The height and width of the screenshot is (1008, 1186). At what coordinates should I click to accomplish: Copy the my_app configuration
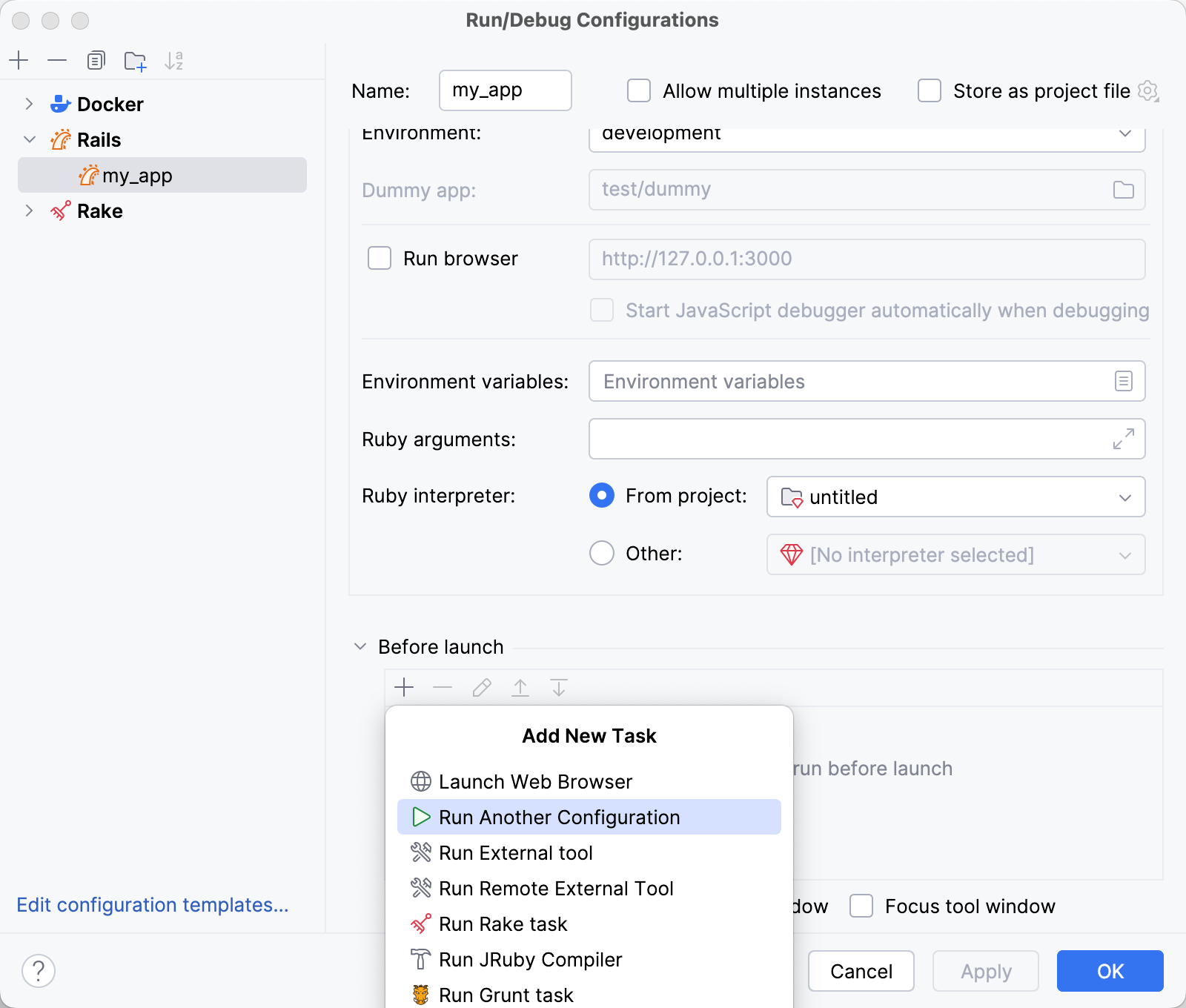click(96, 60)
